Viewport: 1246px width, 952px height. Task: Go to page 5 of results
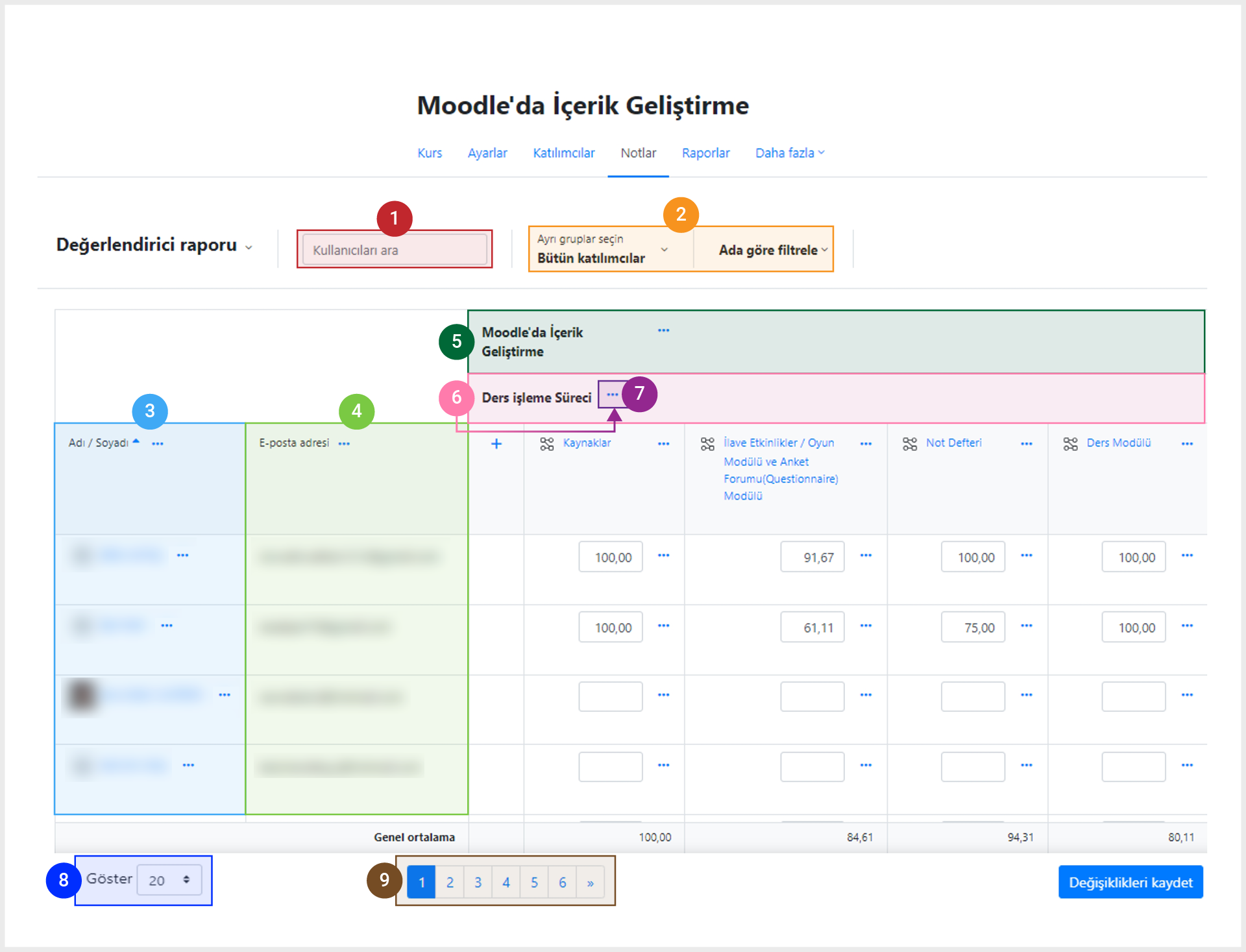tap(534, 883)
